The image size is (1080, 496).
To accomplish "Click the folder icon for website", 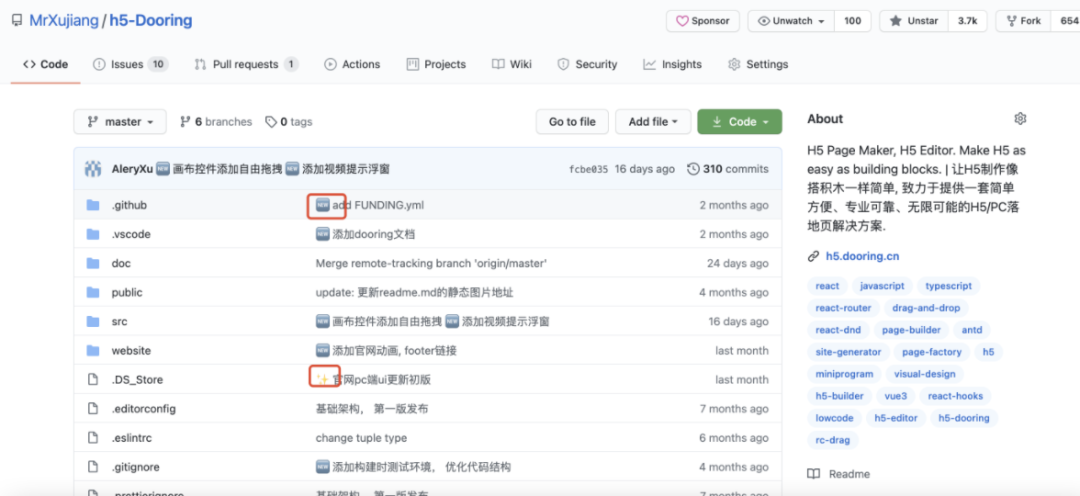I will (x=93, y=350).
